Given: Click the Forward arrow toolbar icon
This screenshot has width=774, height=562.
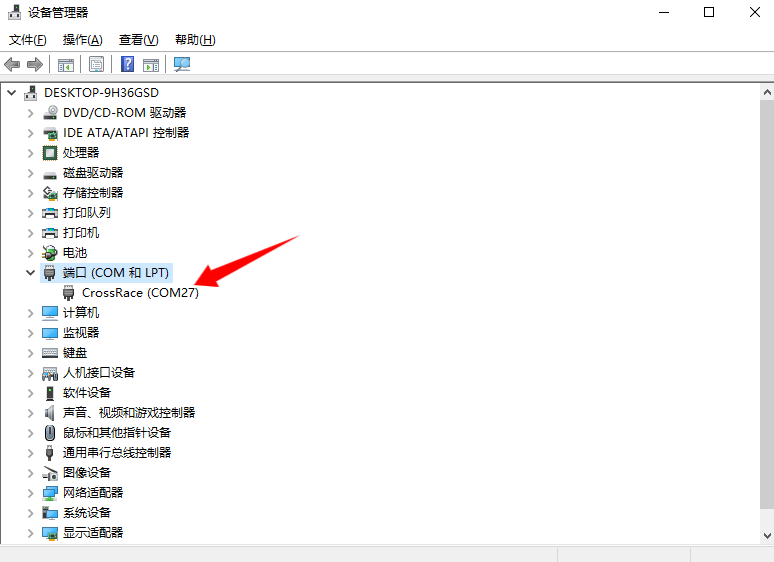Looking at the screenshot, I should coord(35,64).
